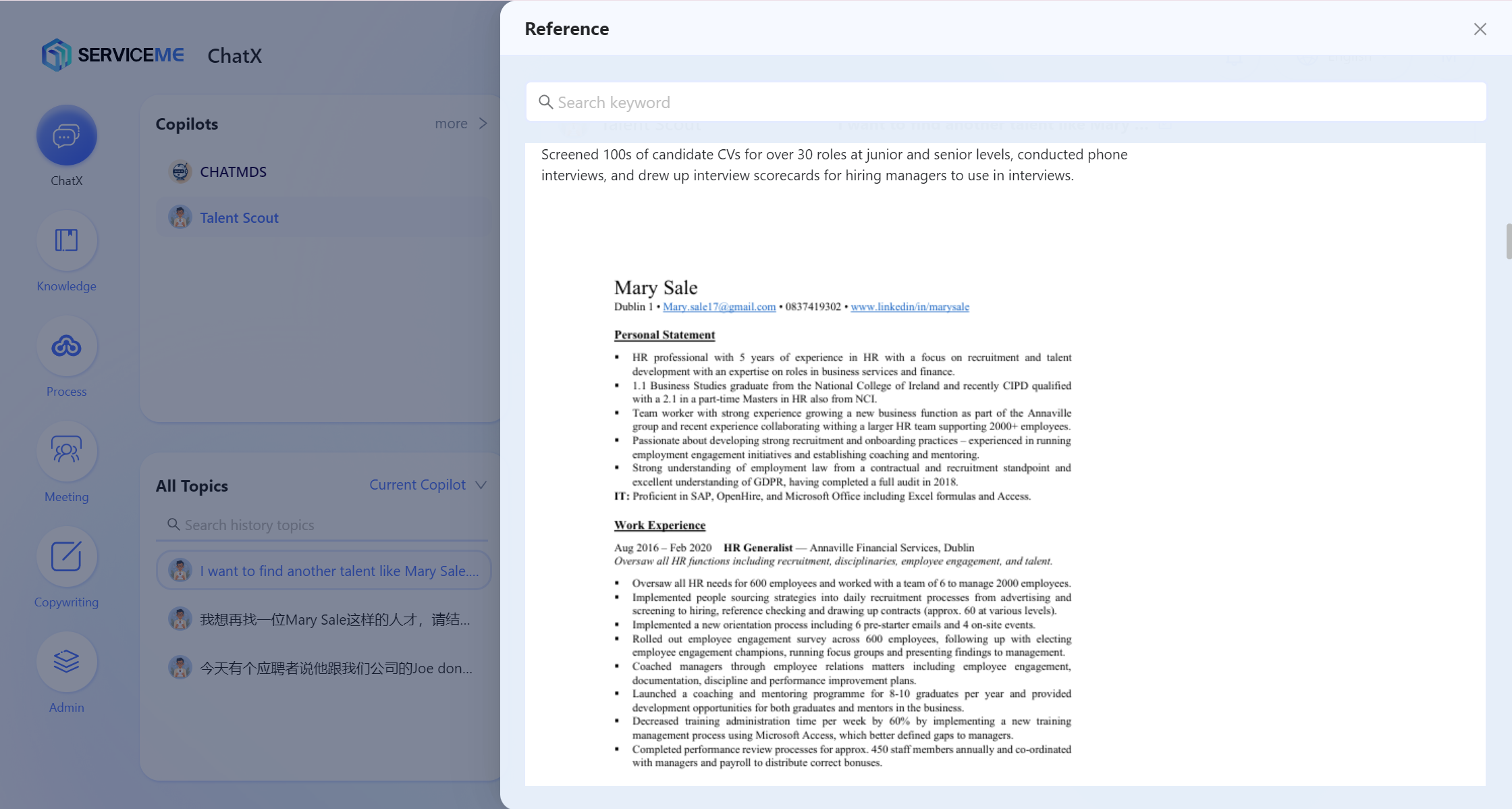Open Mary.sale17@gmail.com email link
1512x809 pixels.
(x=719, y=307)
